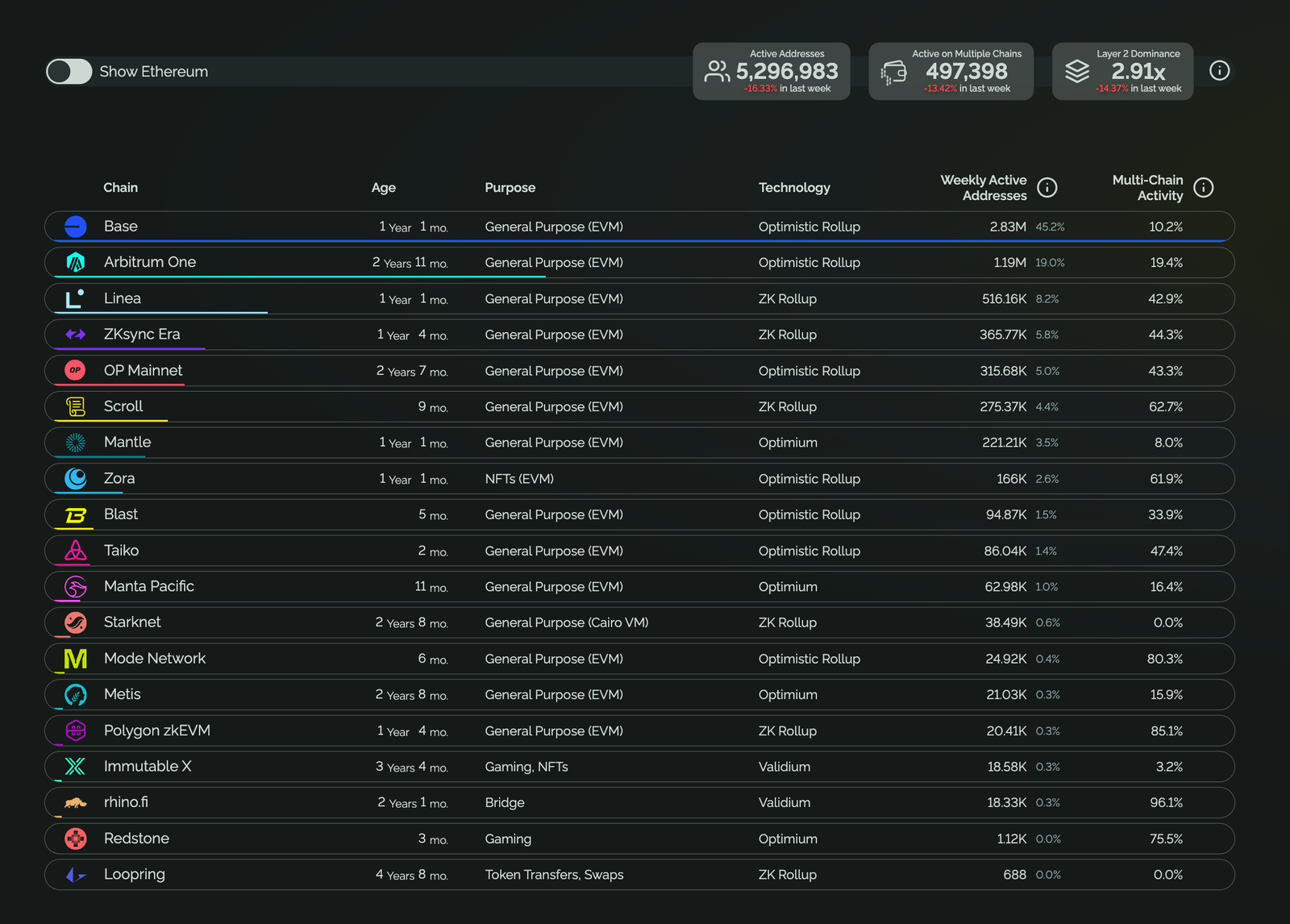1290x924 pixels.
Task: Sort by Multi-Chain Activity header
Action: [1148, 187]
